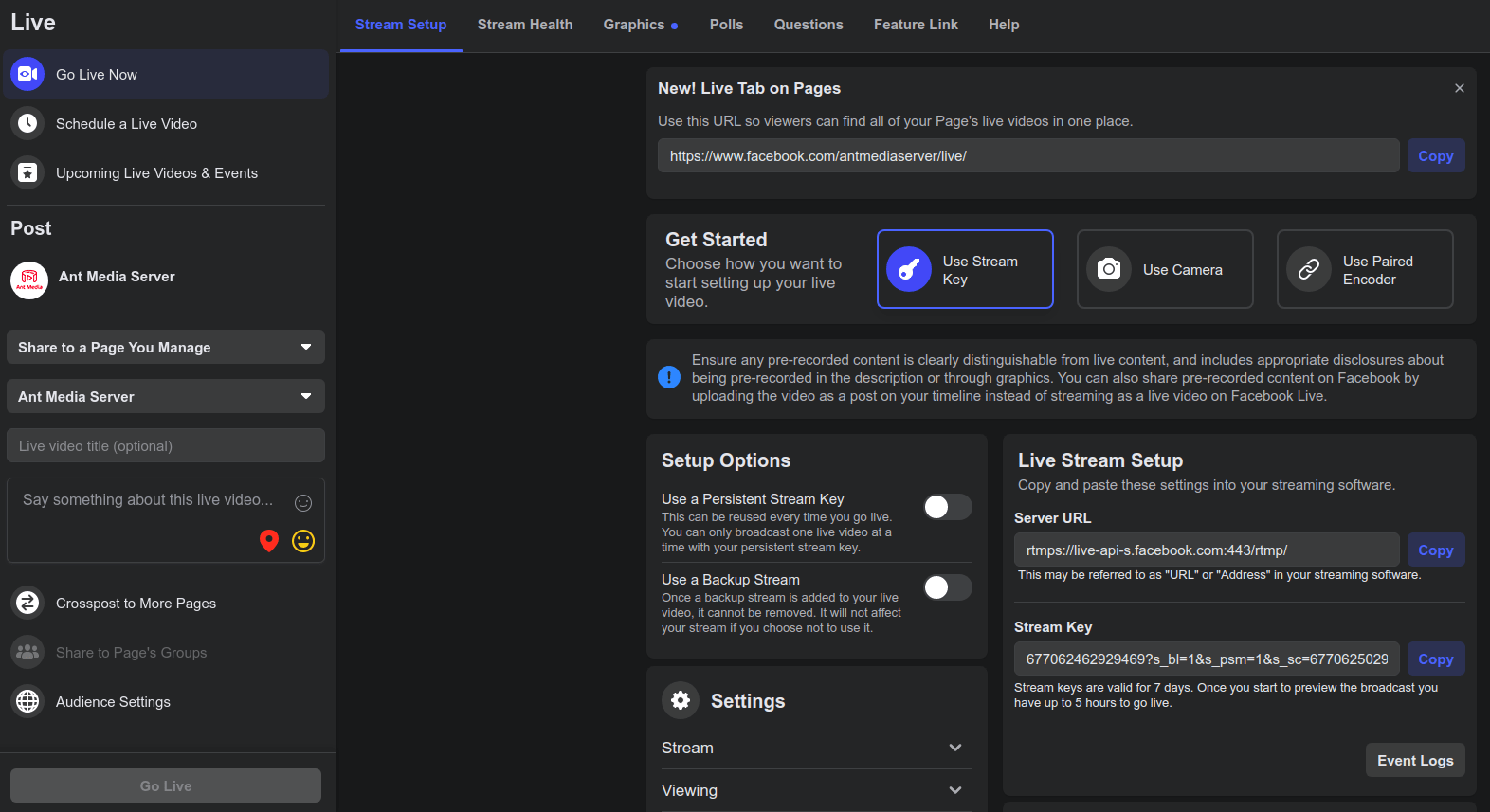The image size is (1490, 812).
Task: Switch to the Feature Link tab
Action: point(916,25)
